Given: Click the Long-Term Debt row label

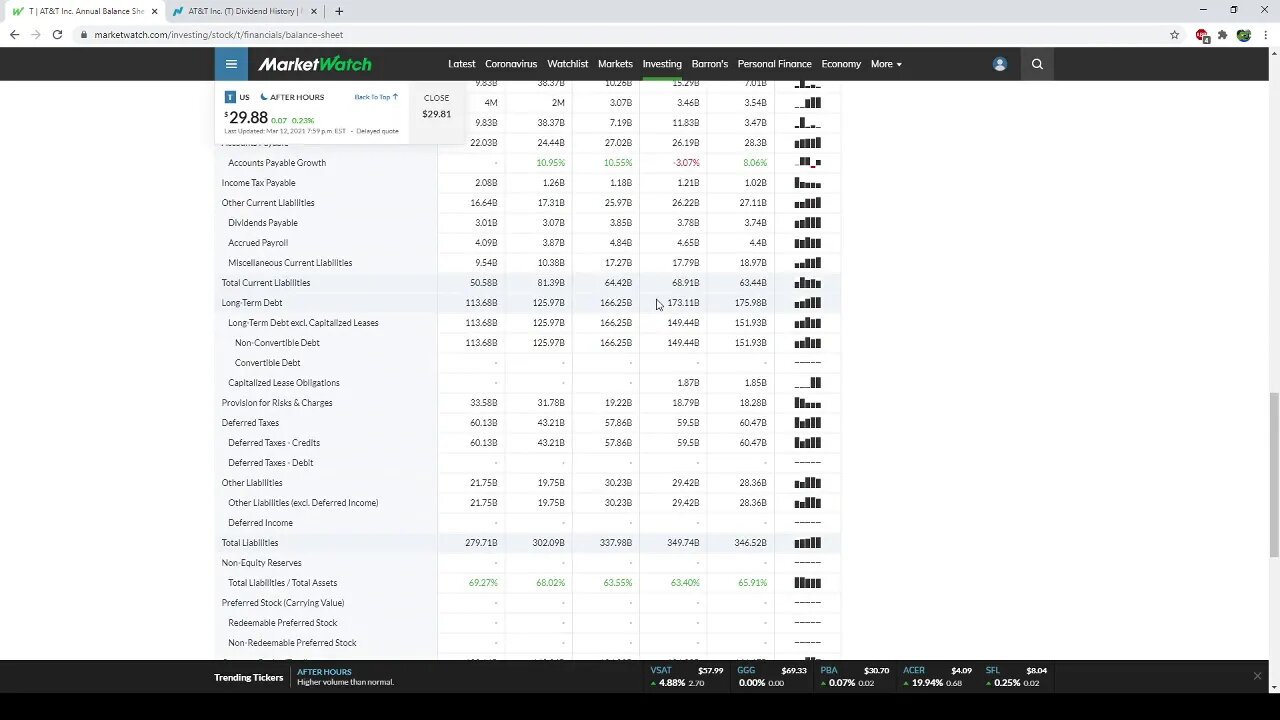Looking at the screenshot, I should click(x=252, y=303).
